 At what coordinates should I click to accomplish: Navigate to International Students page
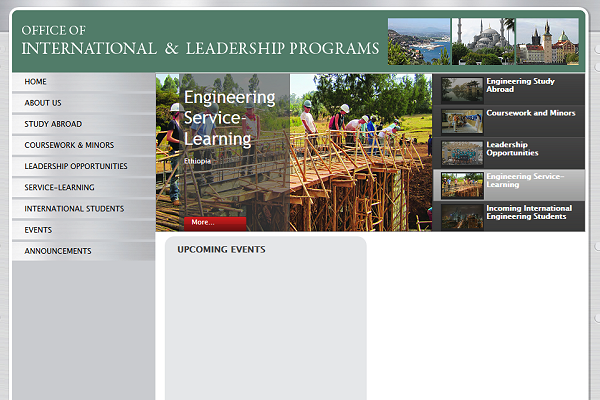pyautogui.click(x=83, y=209)
